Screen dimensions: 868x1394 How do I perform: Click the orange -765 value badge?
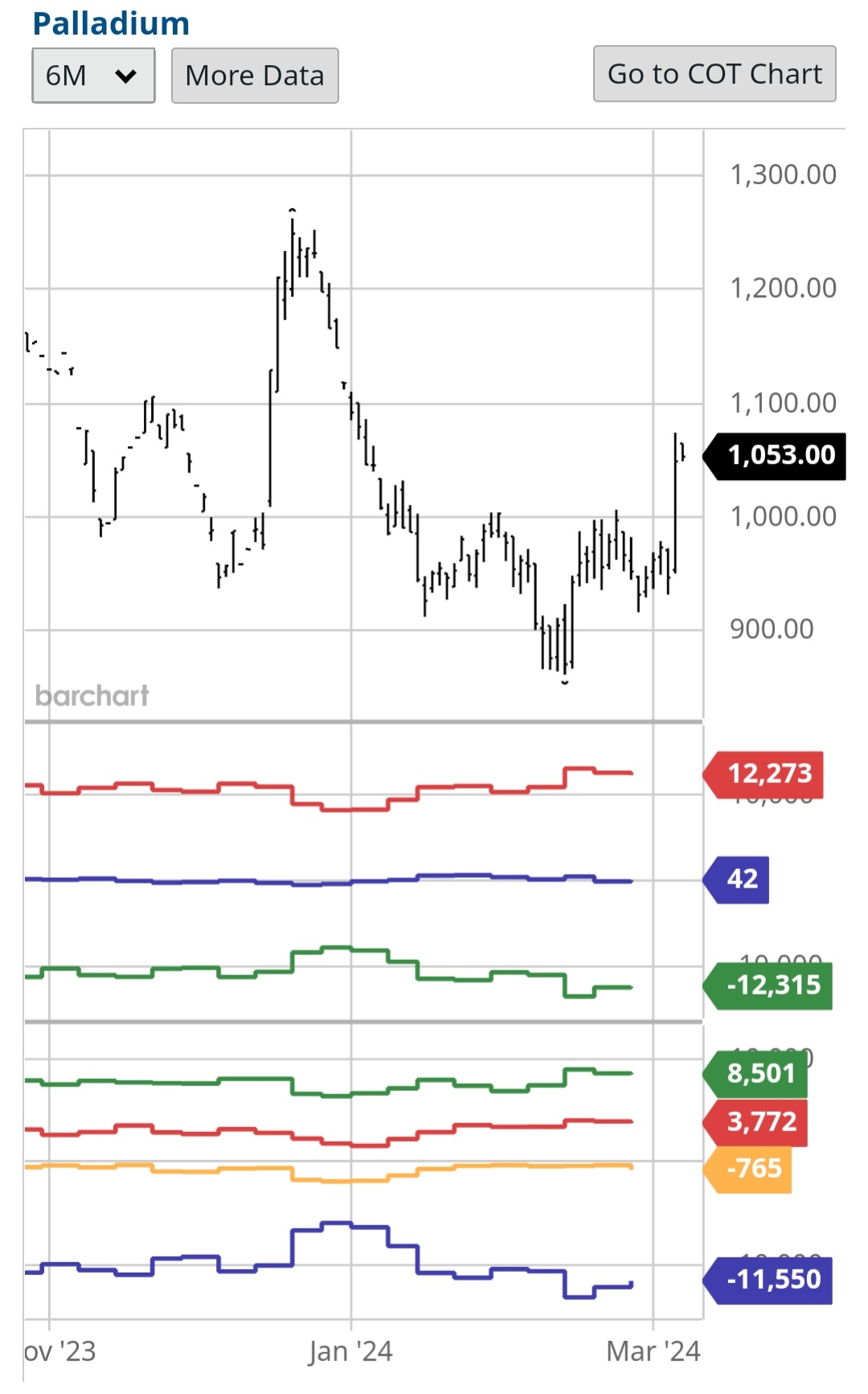click(752, 1167)
